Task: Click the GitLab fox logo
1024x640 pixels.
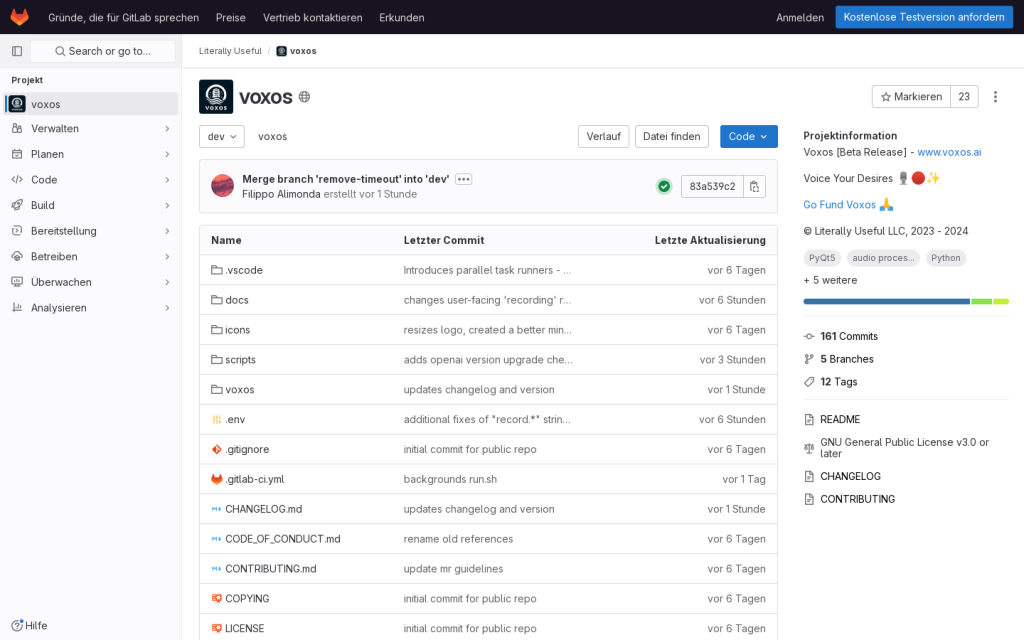Action: [20, 17]
